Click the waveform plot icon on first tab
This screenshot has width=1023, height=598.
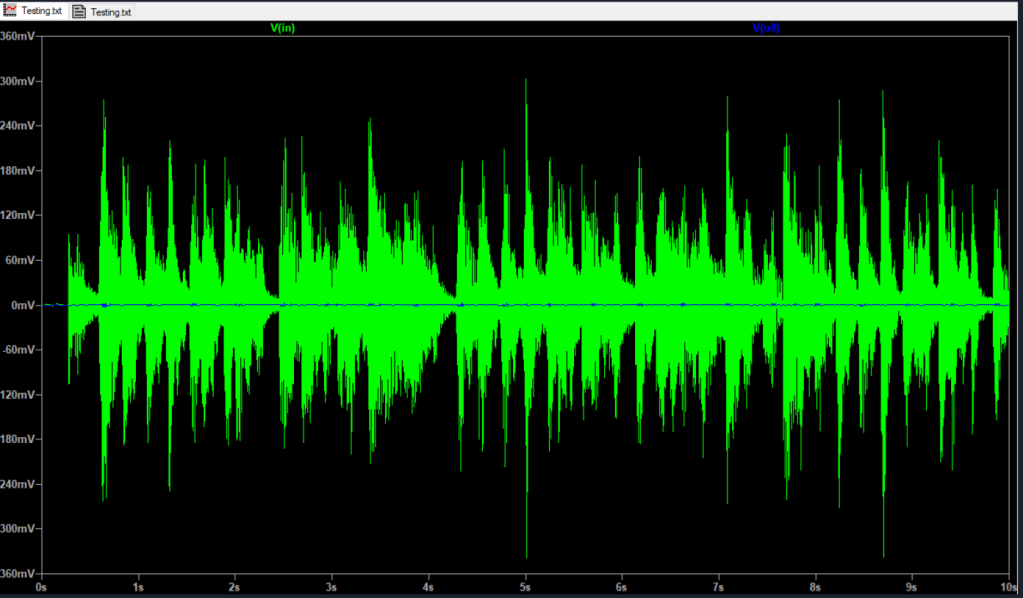click(10, 11)
